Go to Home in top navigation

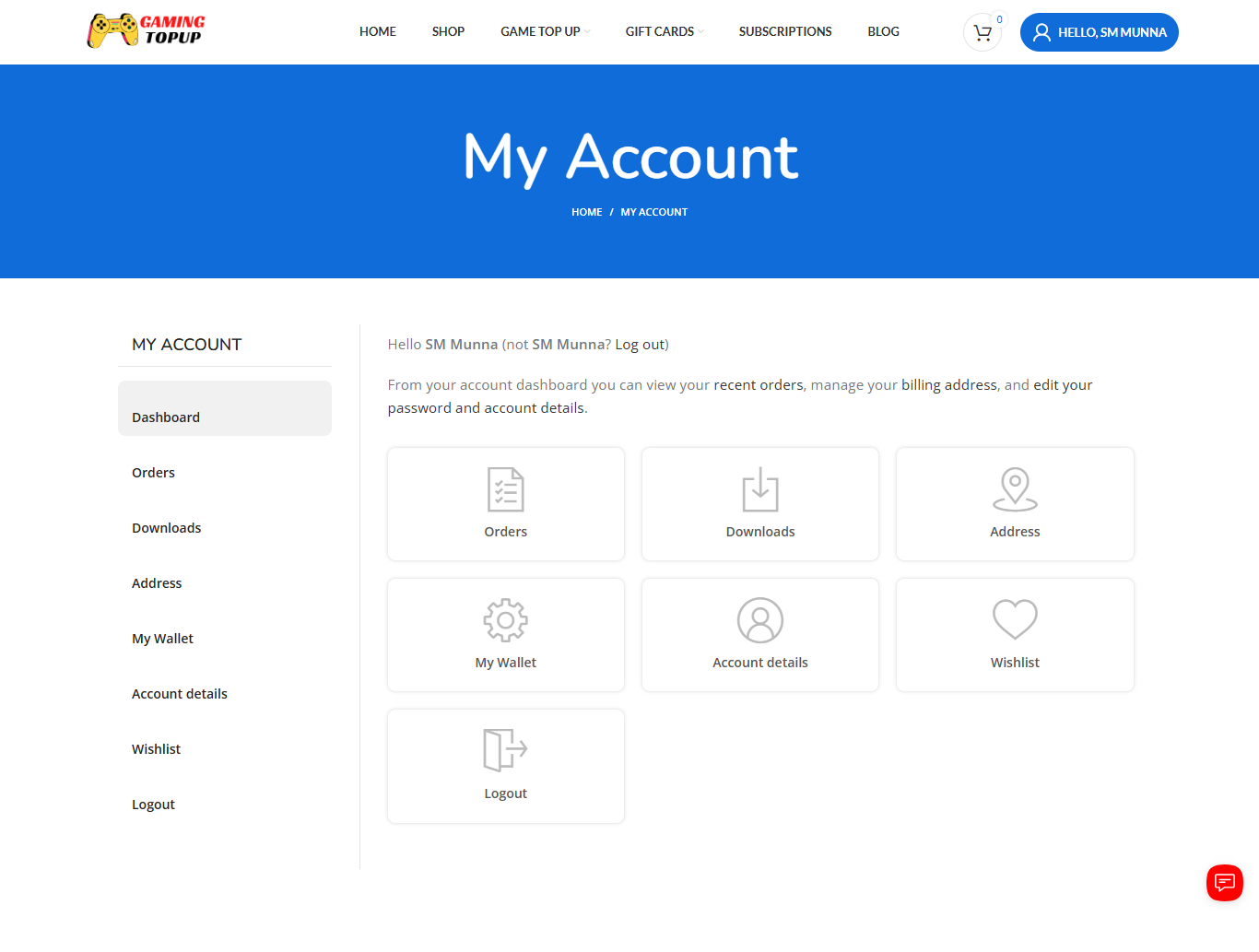(378, 31)
